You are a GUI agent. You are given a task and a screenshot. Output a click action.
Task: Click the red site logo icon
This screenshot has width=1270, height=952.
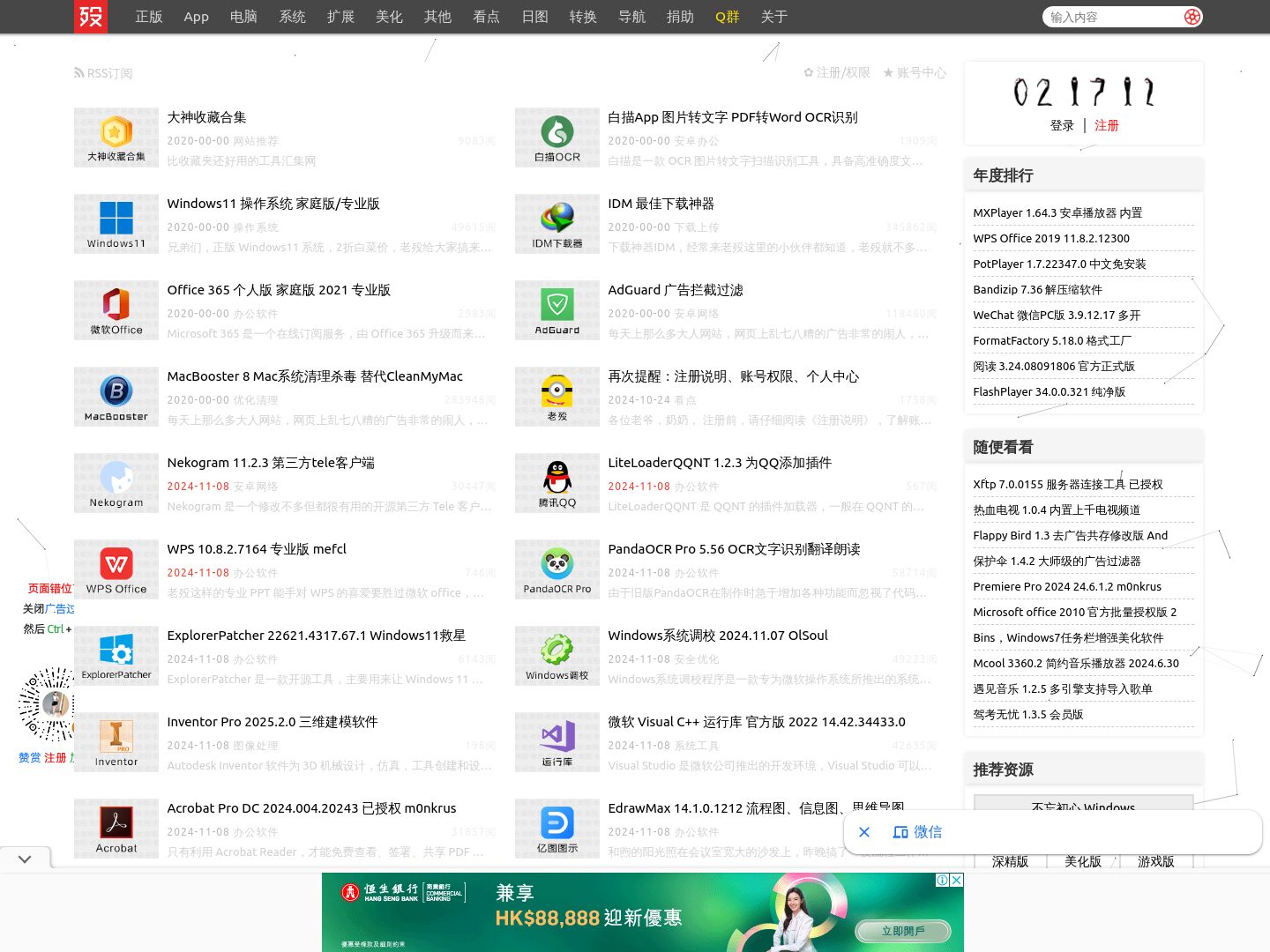[x=91, y=17]
